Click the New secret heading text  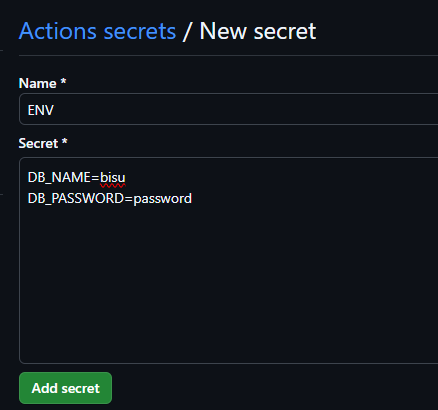(x=258, y=31)
